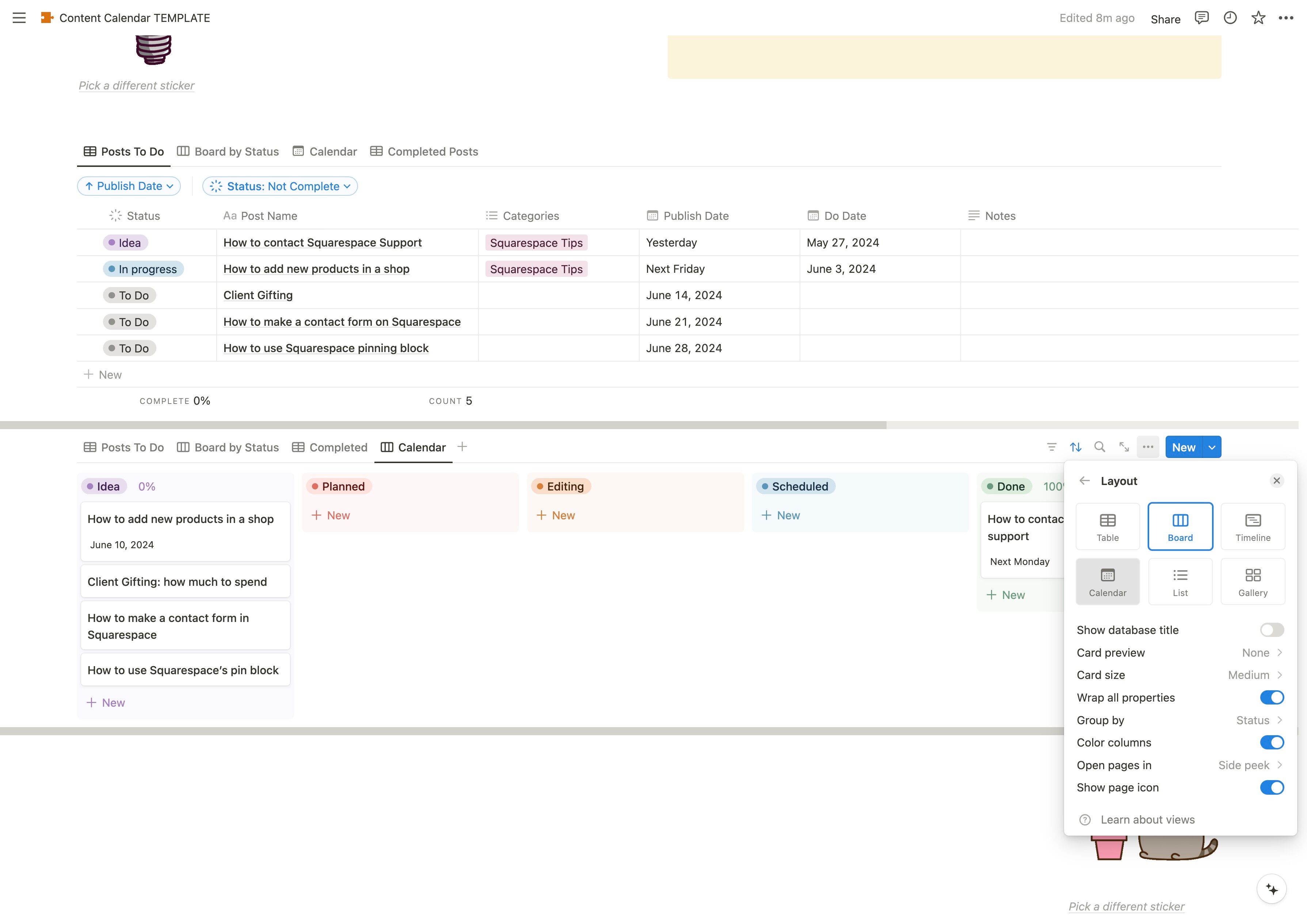The width and height of the screenshot is (1307, 924).
Task: Open the sidebar hamburger menu
Action: (x=19, y=18)
